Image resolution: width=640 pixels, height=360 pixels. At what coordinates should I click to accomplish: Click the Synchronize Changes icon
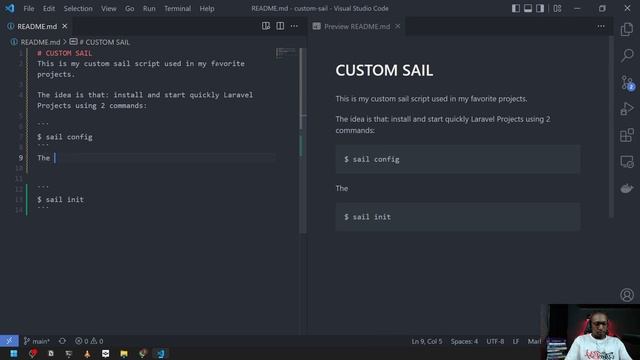(62, 341)
